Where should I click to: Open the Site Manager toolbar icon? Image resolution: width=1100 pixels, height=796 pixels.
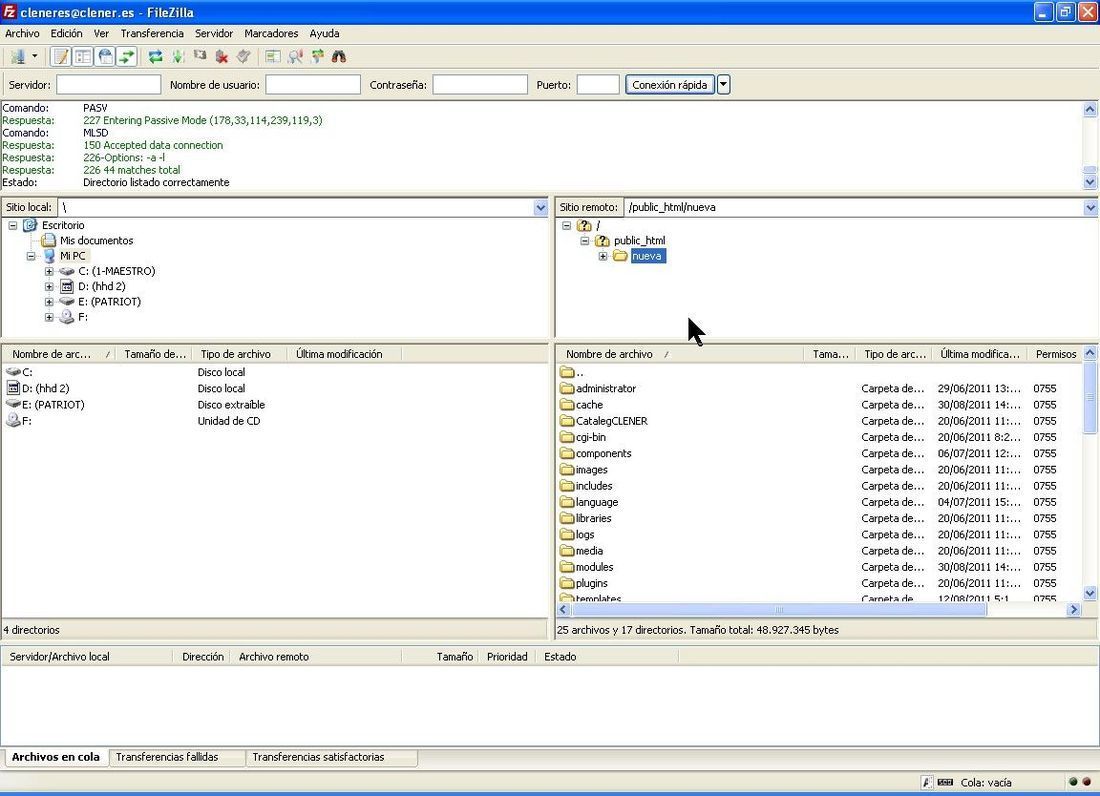tap(18, 57)
